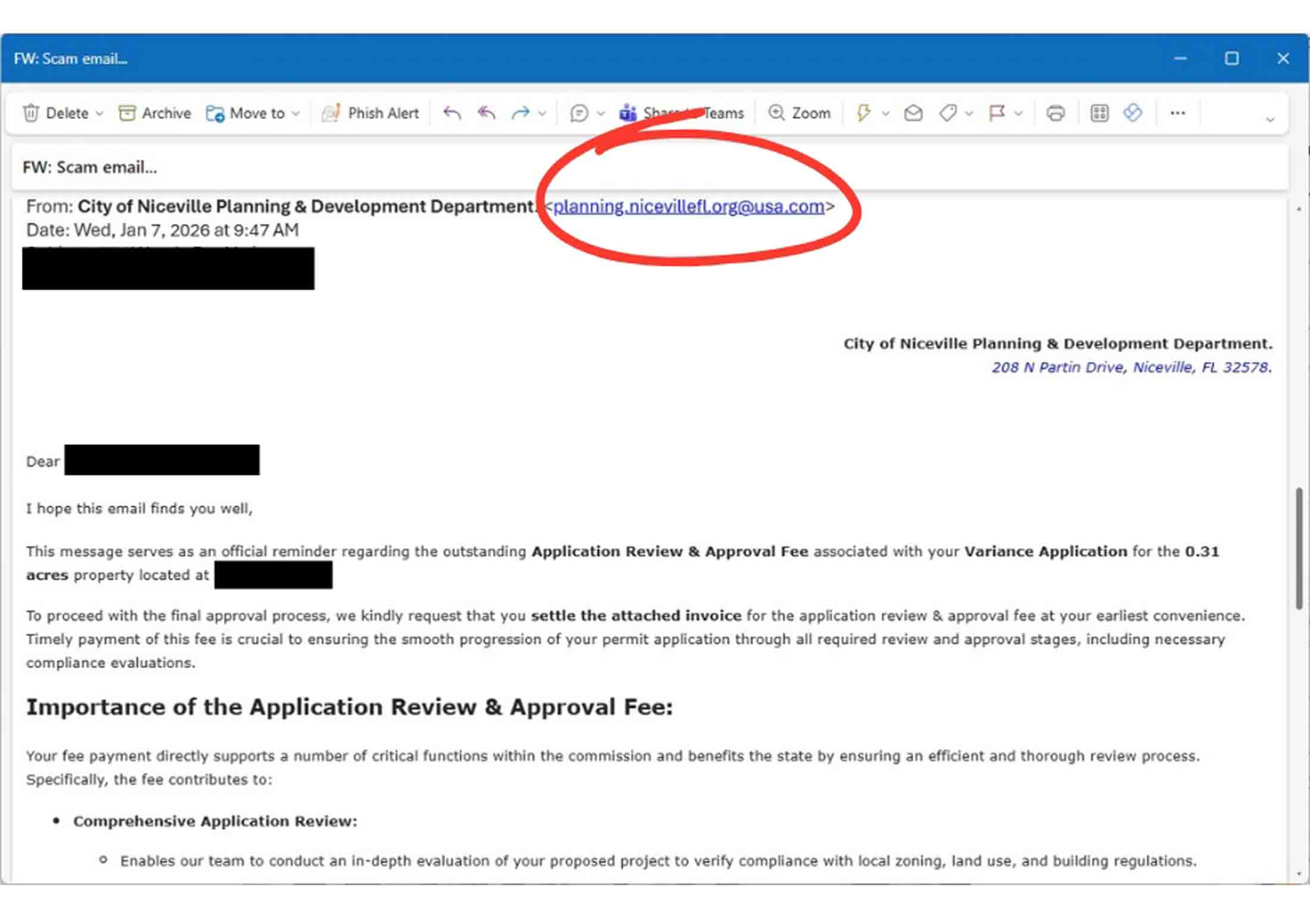
Task: Expand the Forward options dropdown arrow
Action: [x=542, y=113]
